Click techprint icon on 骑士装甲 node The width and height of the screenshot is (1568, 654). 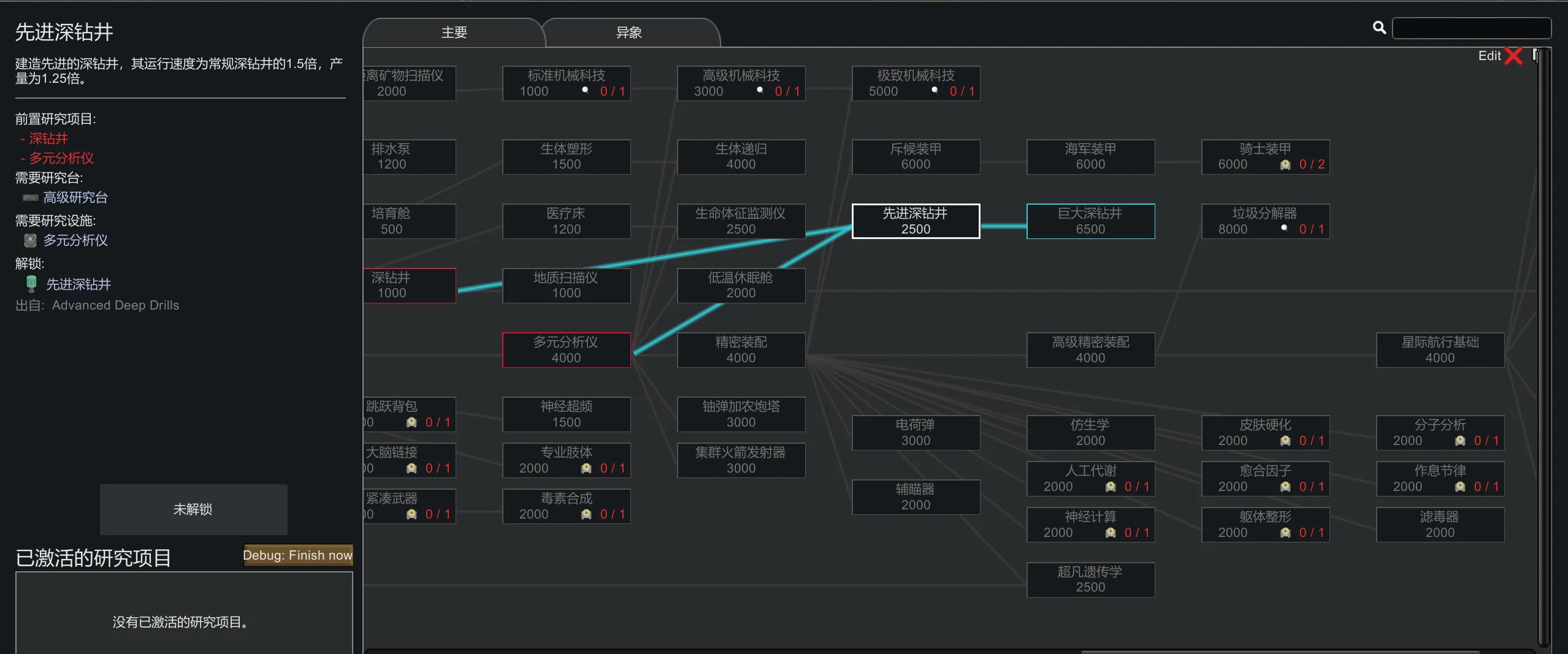tap(1285, 165)
